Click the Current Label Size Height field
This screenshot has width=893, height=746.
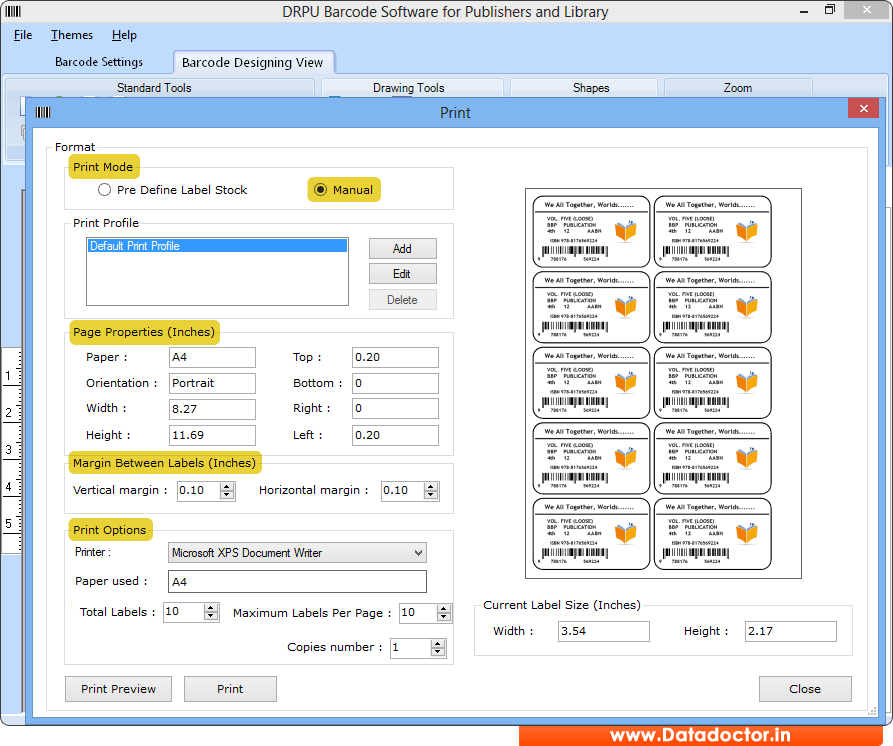click(791, 632)
